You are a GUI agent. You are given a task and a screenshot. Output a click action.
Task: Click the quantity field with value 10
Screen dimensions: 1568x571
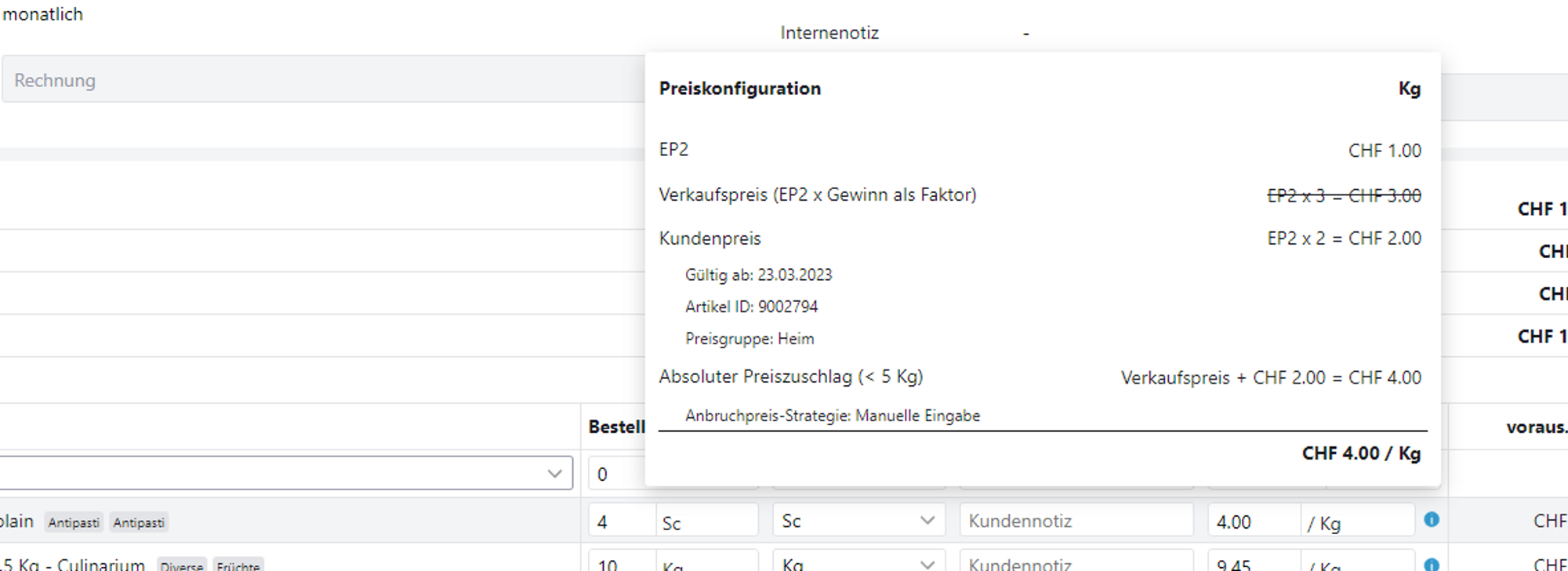[x=621, y=564]
